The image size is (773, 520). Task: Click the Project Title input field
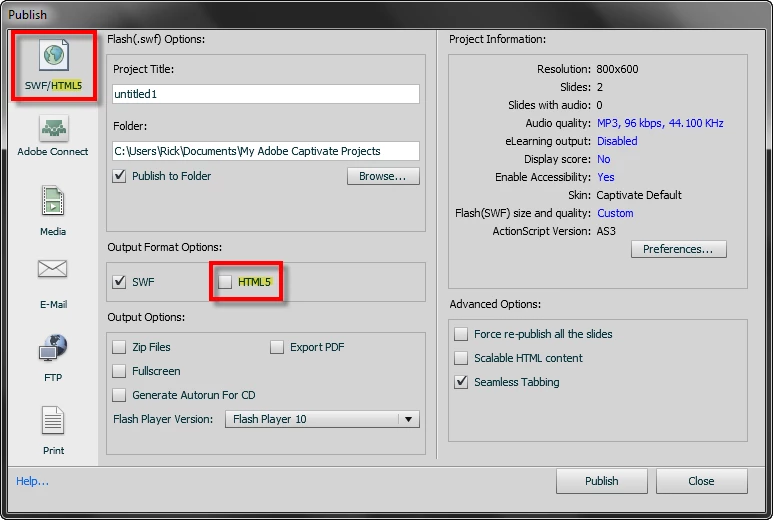pos(266,94)
